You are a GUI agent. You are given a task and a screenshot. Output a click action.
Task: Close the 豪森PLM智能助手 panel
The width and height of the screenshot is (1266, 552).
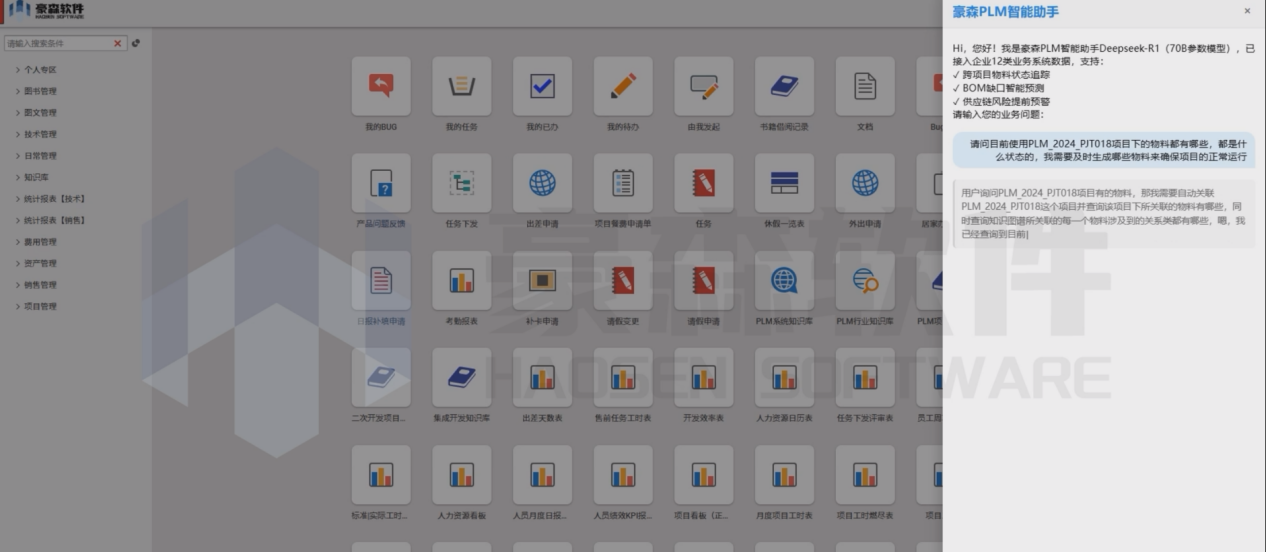(1247, 11)
